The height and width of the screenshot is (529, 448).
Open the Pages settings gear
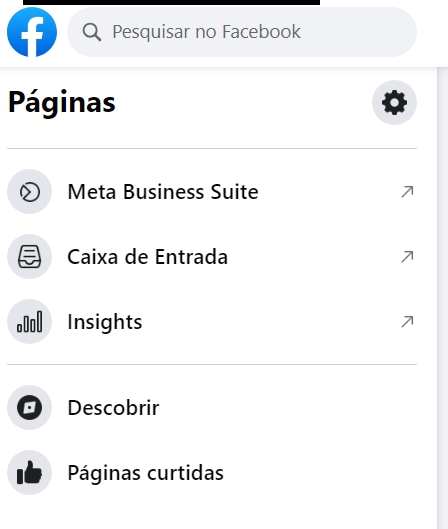click(x=394, y=103)
